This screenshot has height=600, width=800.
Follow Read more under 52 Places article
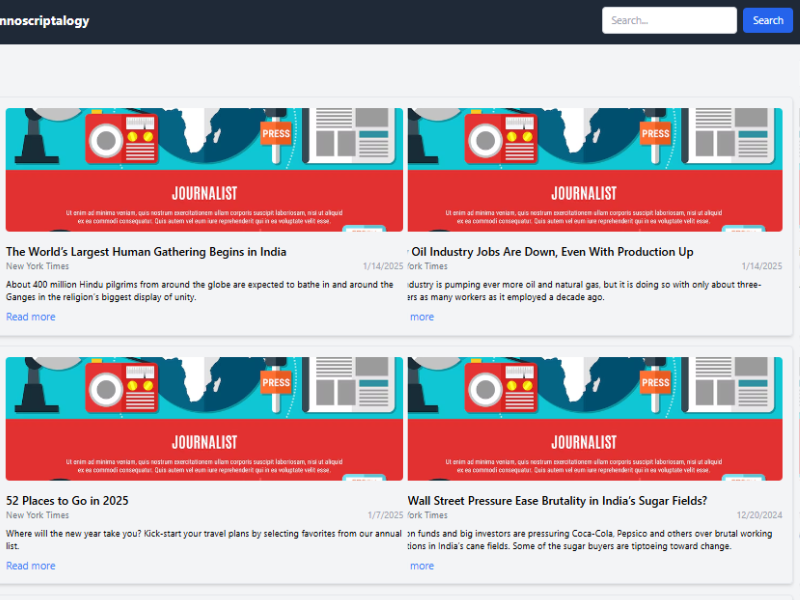31,566
